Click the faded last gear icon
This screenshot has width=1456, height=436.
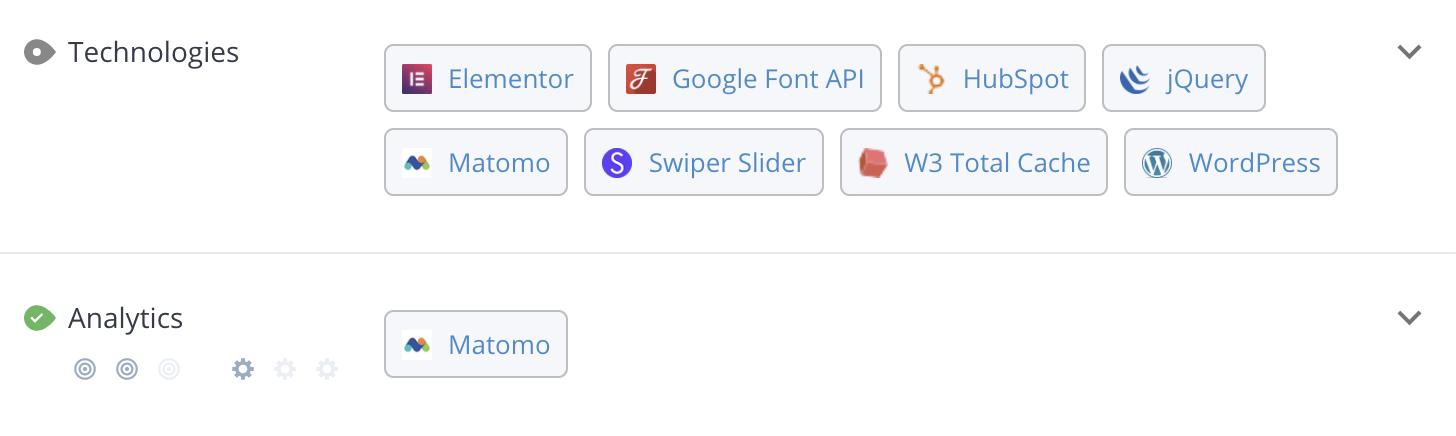[x=327, y=370]
